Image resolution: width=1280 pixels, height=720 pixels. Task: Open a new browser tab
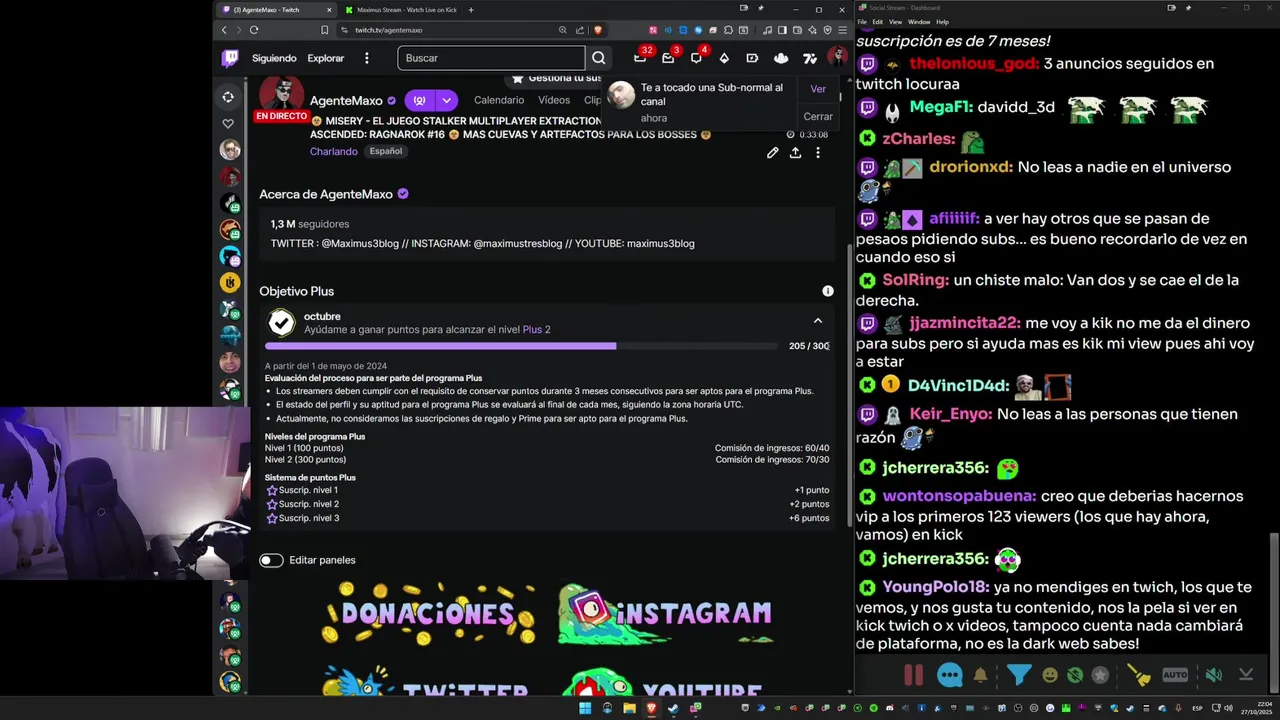(x=471, y=10)
